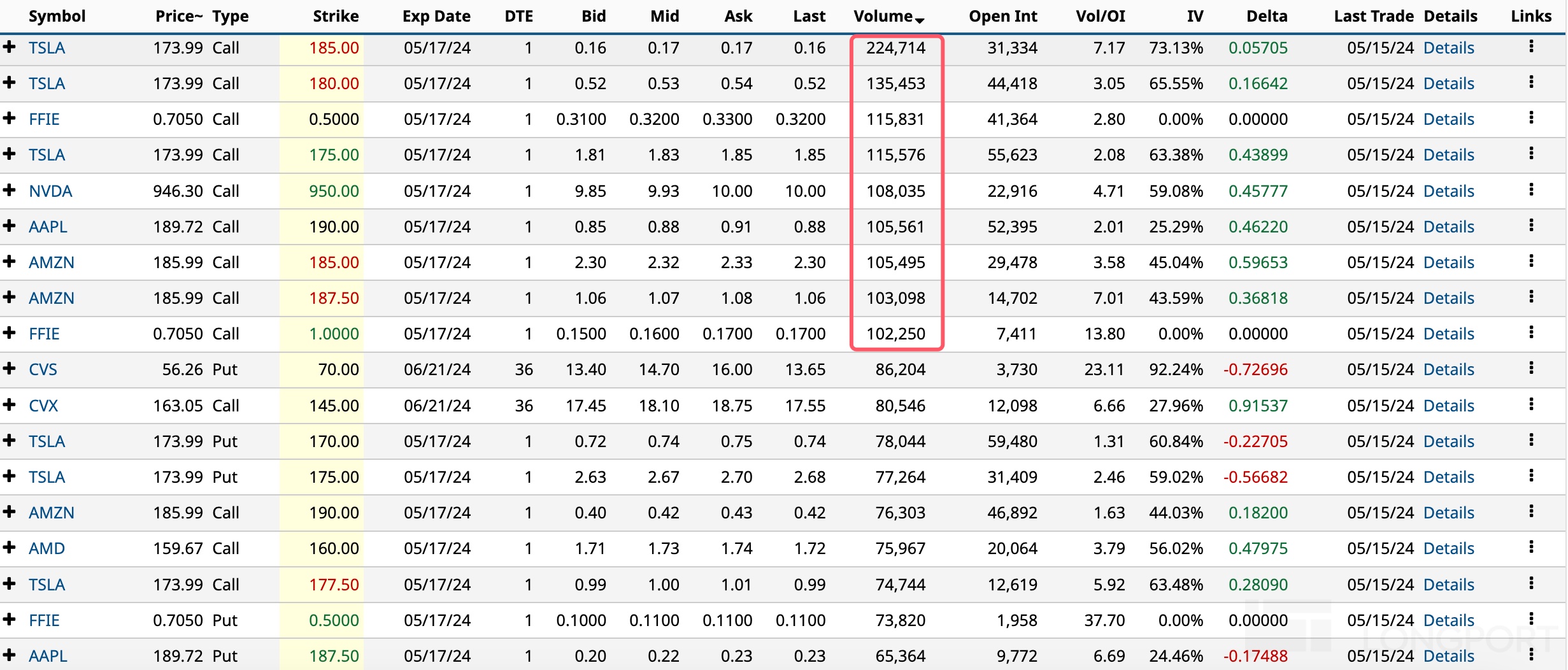Viewport: 1568px width, 670px height.
Task: Expand the AAPL 190.00 Call row
Action: click(x=9, y=225)
